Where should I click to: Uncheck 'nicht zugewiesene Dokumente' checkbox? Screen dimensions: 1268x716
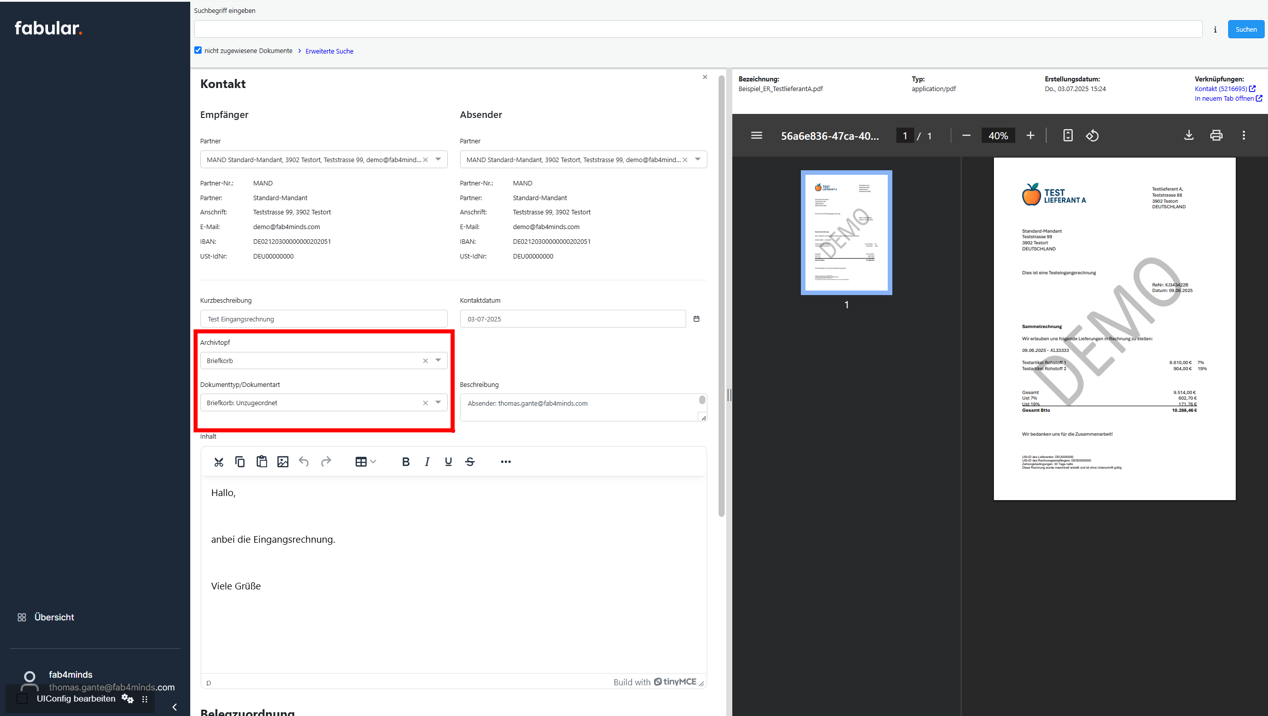pyautogui.click(x=198, y=50)
